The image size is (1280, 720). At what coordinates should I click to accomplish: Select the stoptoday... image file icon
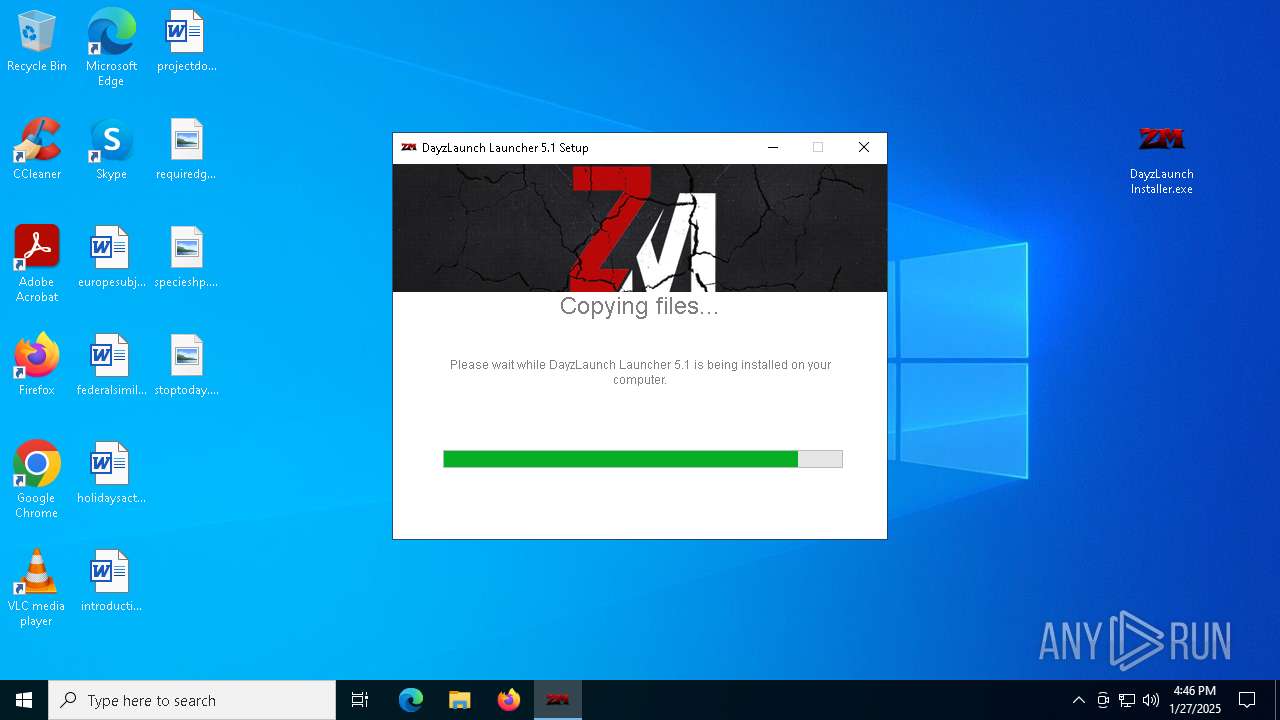tap(186, 366)
